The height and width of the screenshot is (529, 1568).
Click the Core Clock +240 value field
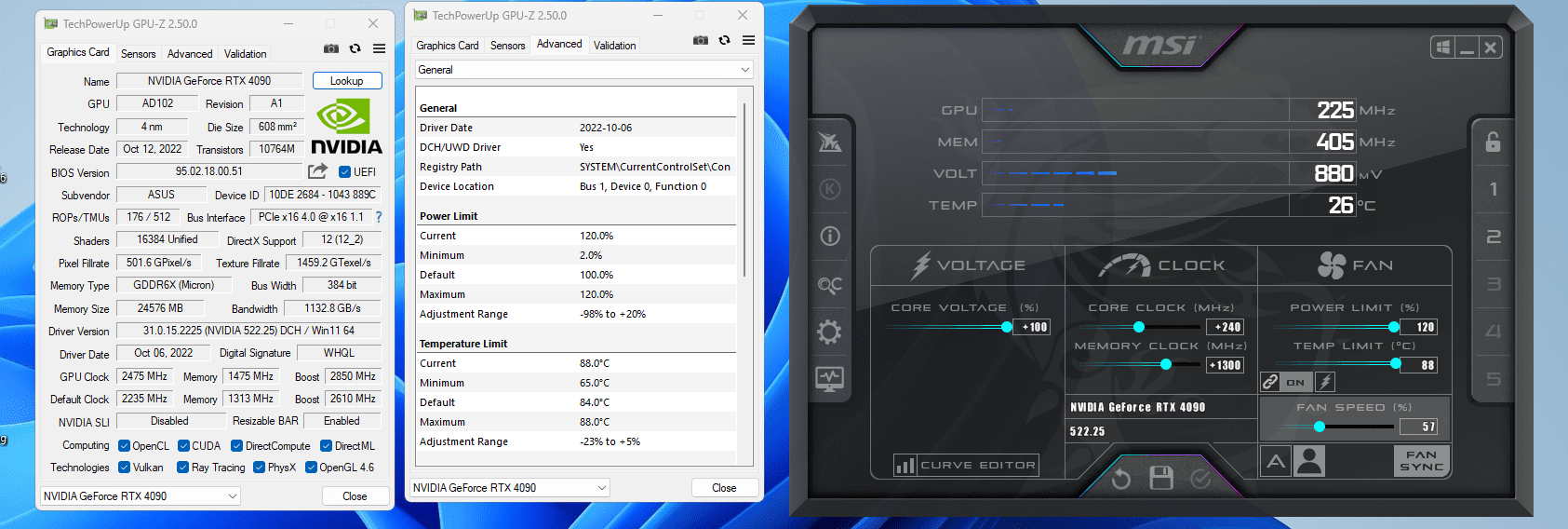[1226, 327]
